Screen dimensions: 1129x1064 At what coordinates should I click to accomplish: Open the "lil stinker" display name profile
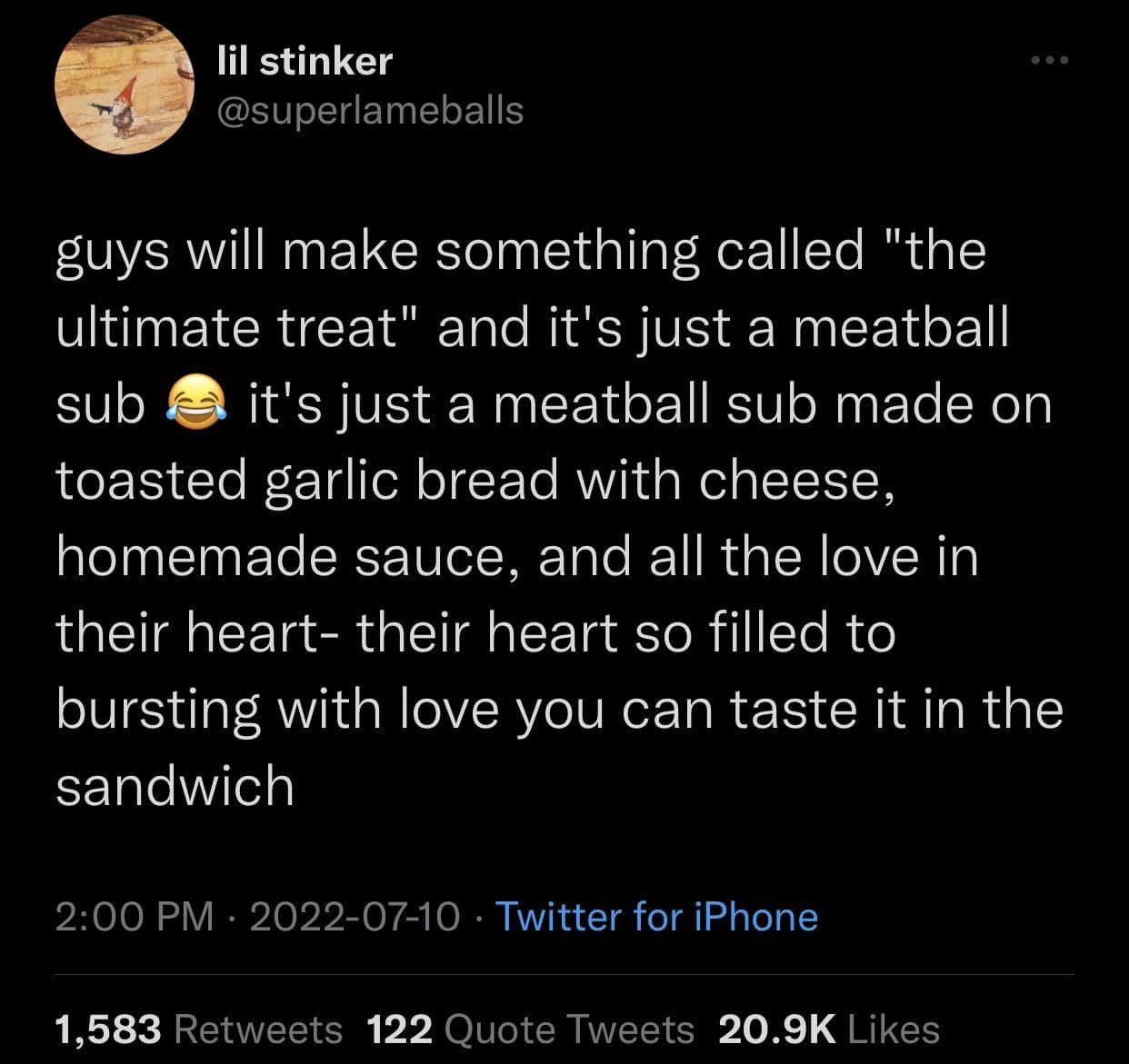(x=305, y=61)
